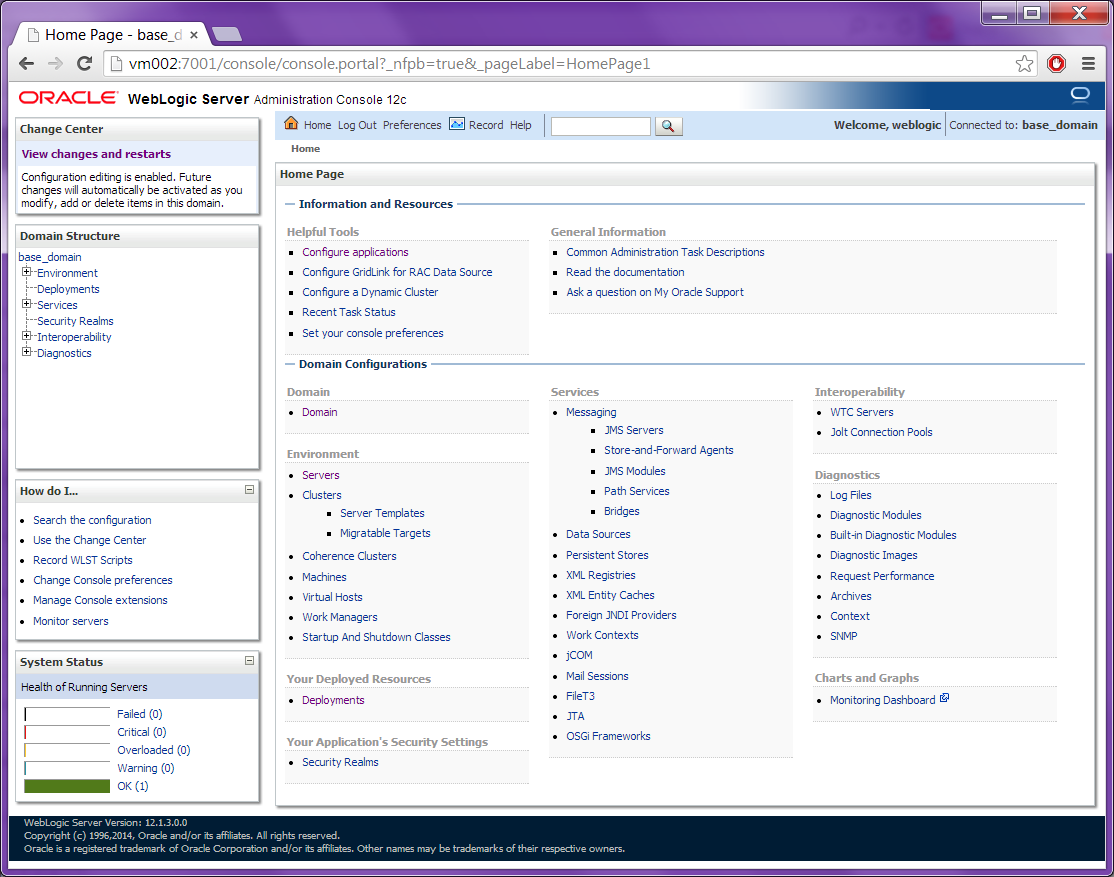
Task: Expand the Diagnostics tree node
Action: click(26, 351)
